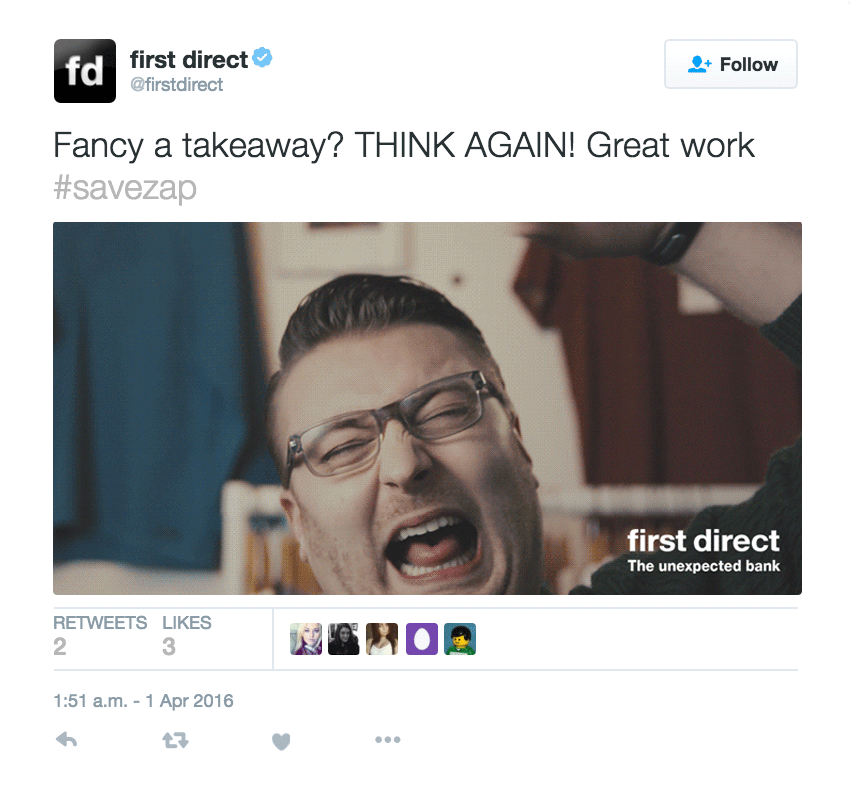Like the tweet with heart icon
Image resolution: width=850 pixels, height=794 pixels.
point(281,740)
